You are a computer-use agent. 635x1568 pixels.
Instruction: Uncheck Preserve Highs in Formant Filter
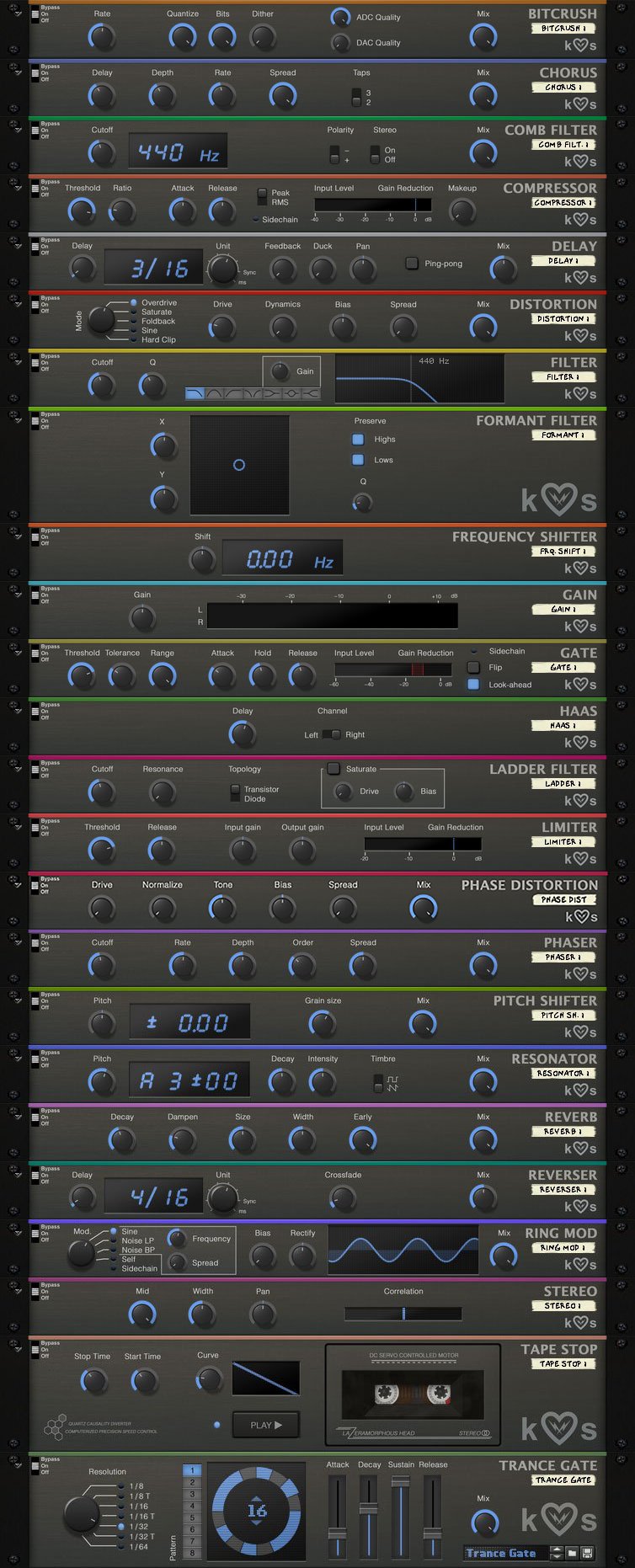tap(358, 439)
